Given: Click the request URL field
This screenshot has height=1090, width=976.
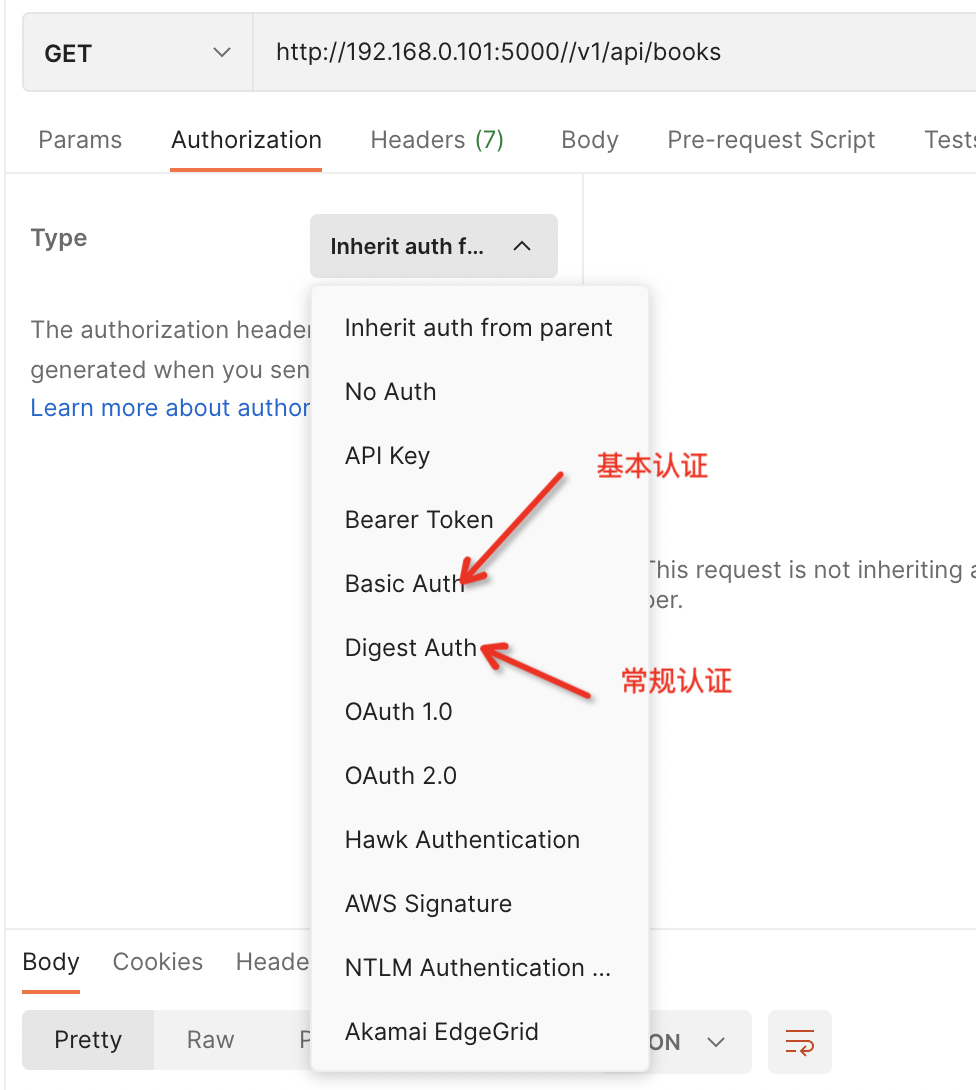Looking at the screenshot, I should pyautogui.click(x=615, y=53).
